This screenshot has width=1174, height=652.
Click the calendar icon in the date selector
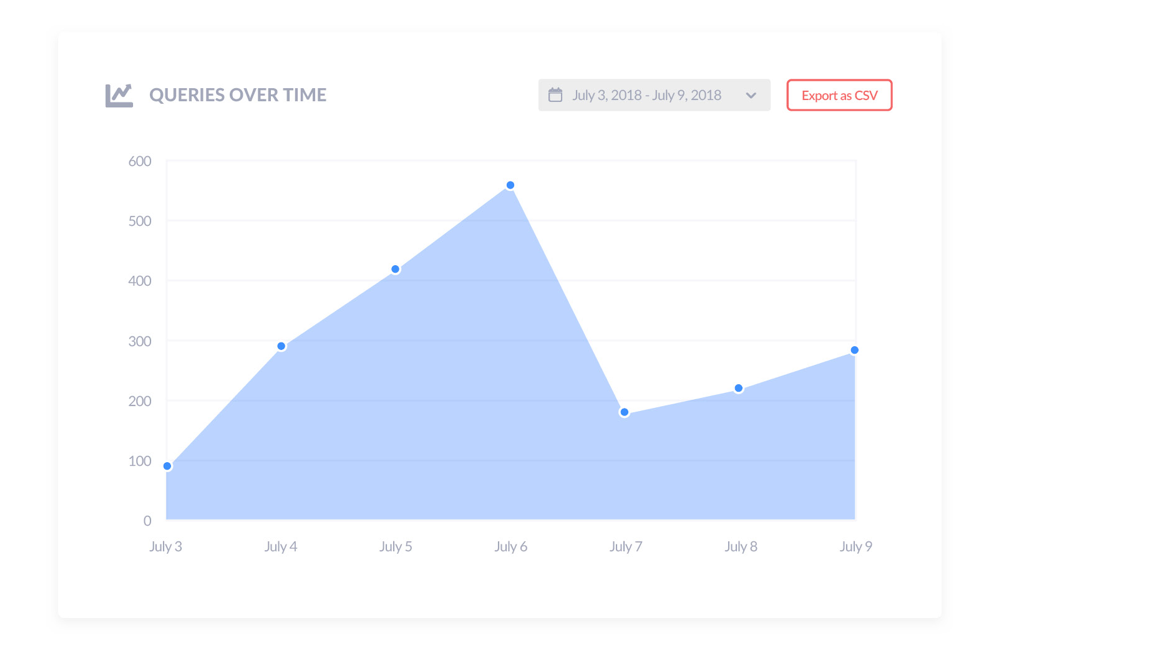(x=557, y=94)
